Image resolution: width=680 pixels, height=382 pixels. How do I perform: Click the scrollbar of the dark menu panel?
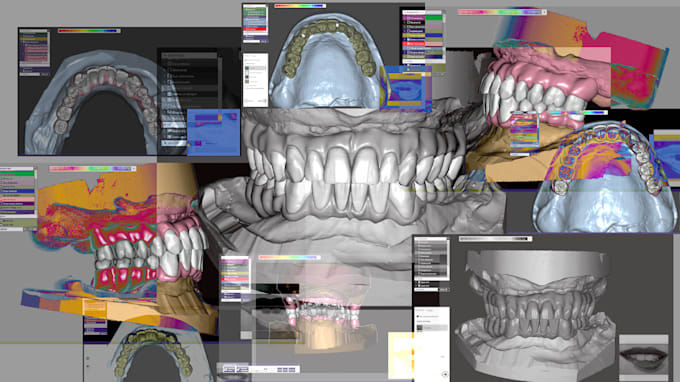click(x=220, y=82)
